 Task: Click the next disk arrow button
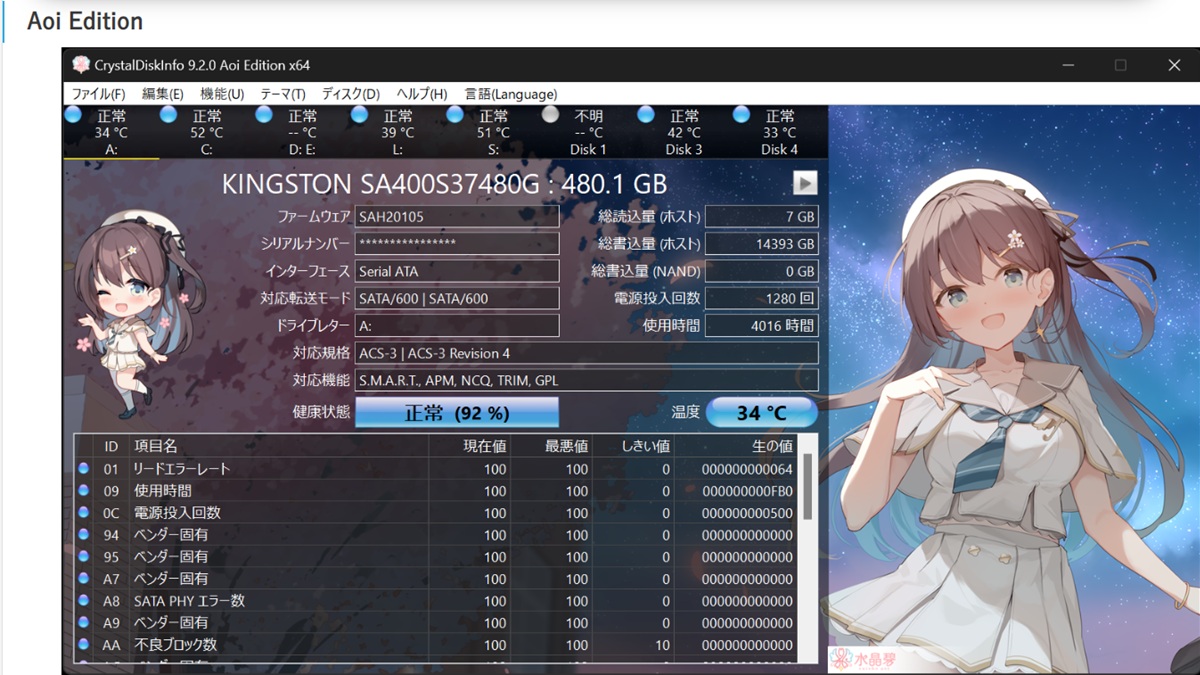[x=805, y=183]
